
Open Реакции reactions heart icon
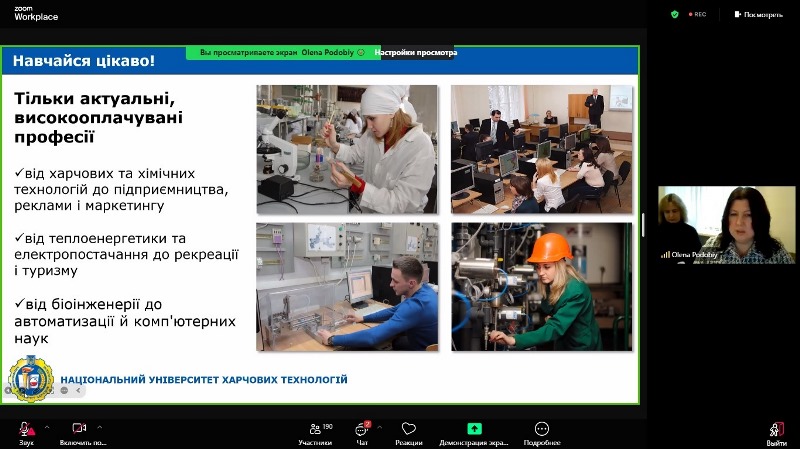pos(408,429)
